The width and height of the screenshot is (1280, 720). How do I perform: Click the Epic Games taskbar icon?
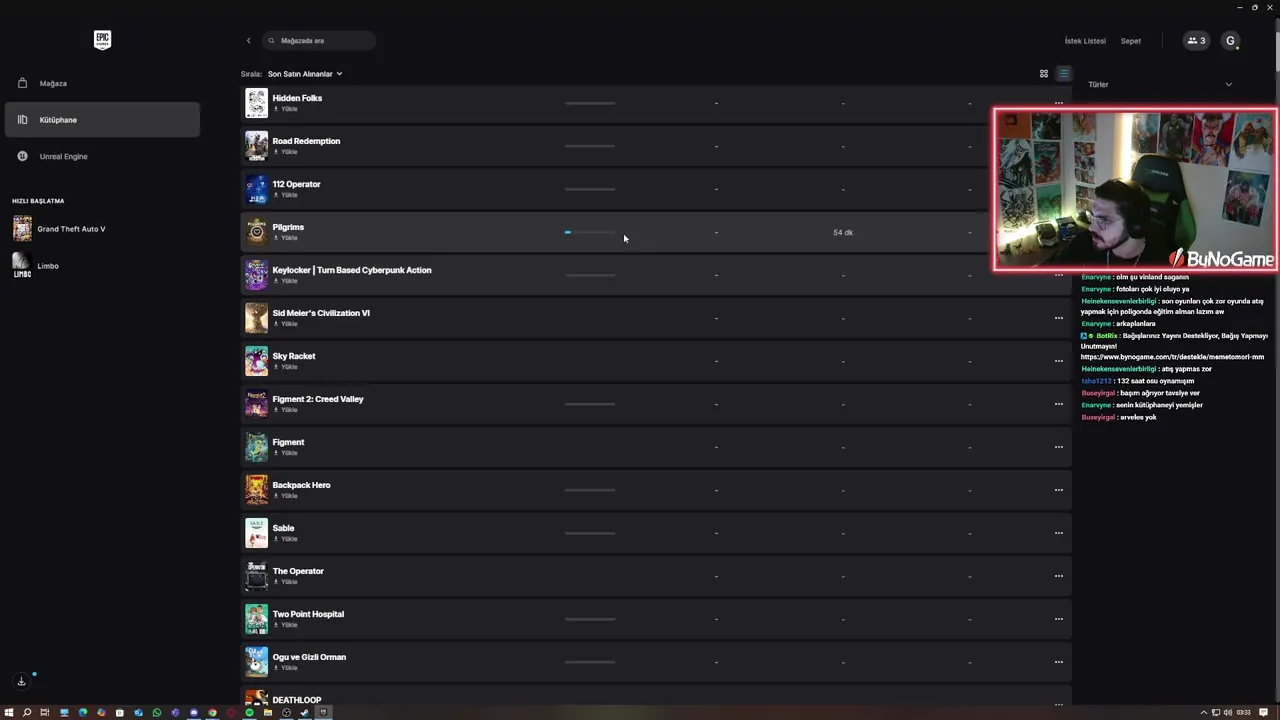[x=323, y=712]
